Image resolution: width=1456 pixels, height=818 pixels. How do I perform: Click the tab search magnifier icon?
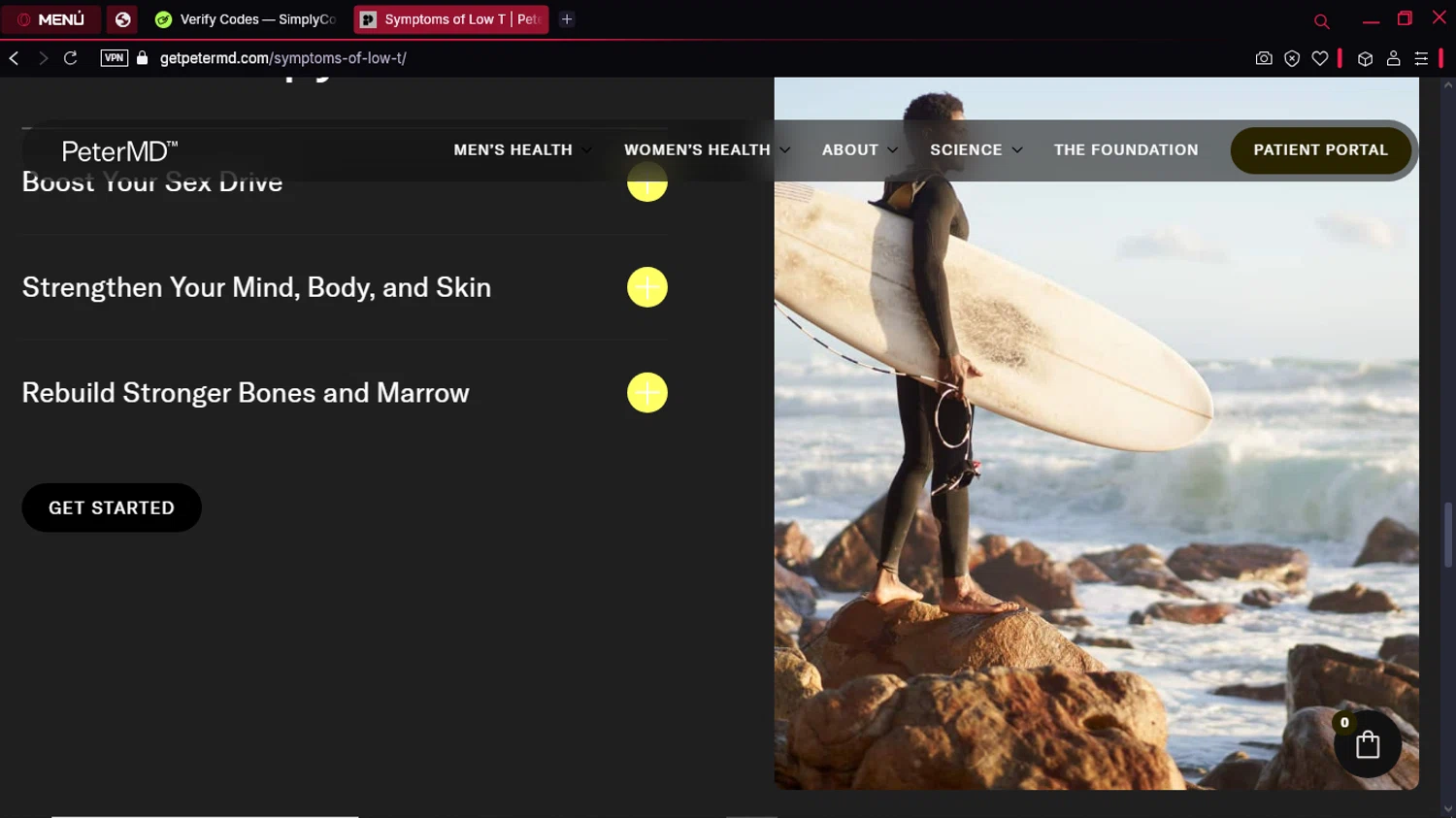(1321, 20)
